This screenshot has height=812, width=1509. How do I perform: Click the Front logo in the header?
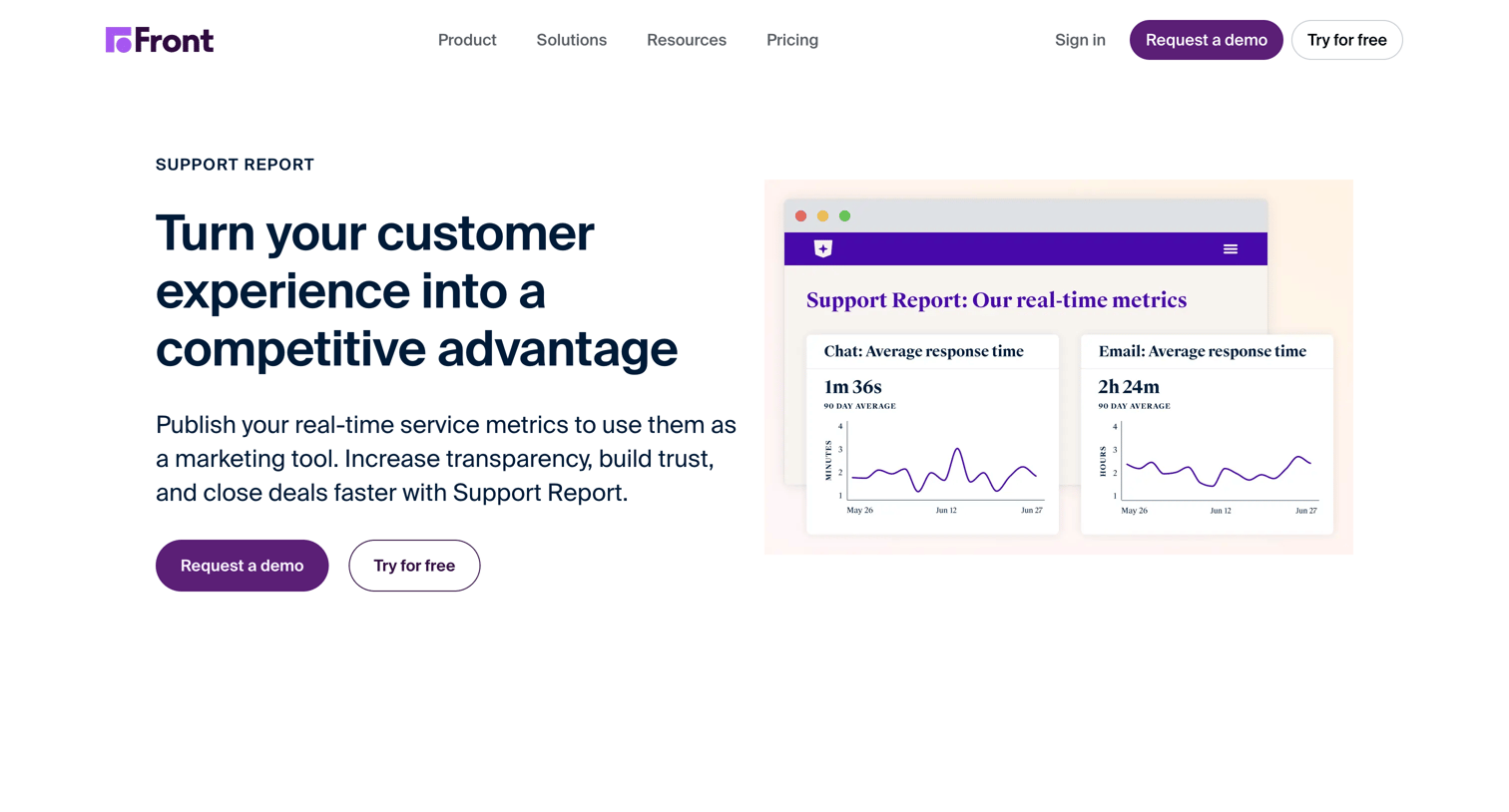tap(160, 40)
